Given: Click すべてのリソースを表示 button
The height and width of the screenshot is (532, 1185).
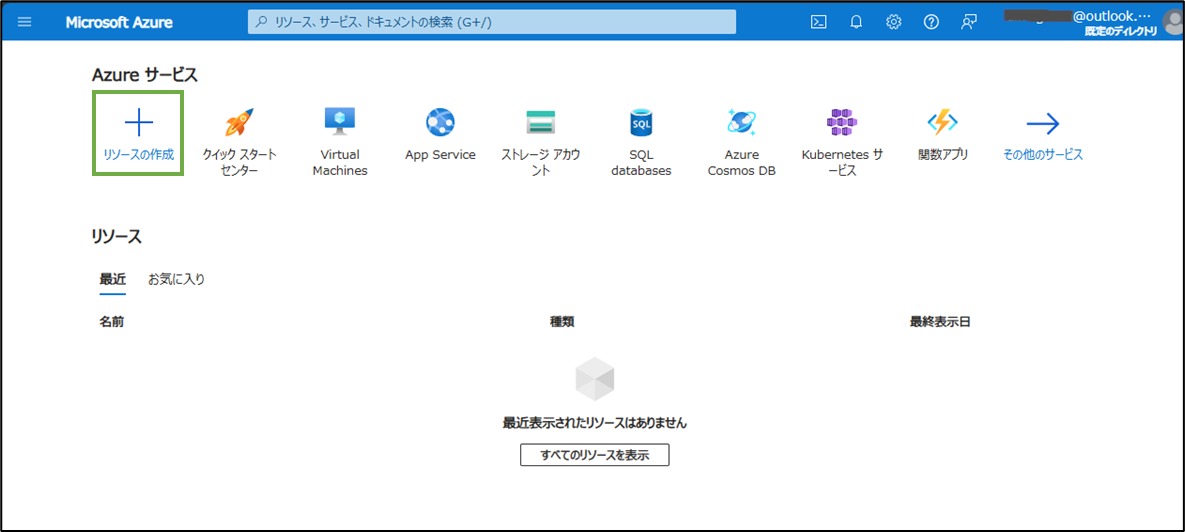Looking at the screenshot, I should pyautogui.click(x=595, y=455).
